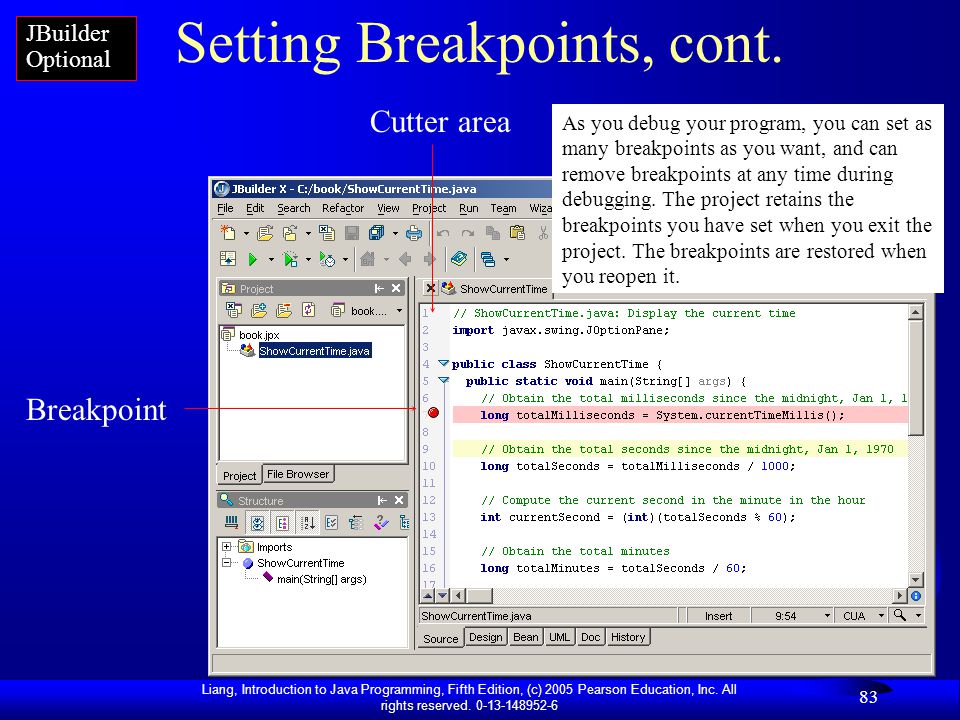Screen dimensions: 960x720
Task: Click the Switch windows icon
Action: point(488,260)
